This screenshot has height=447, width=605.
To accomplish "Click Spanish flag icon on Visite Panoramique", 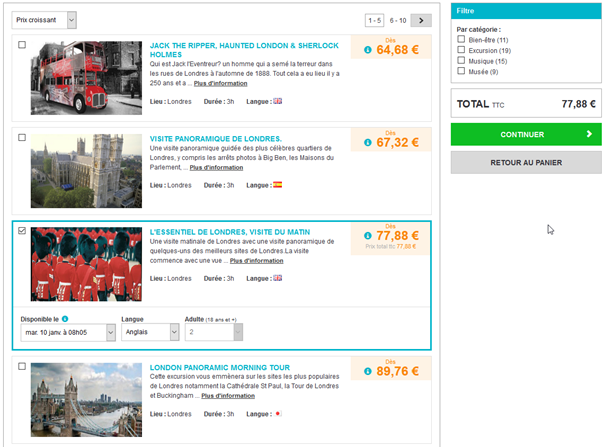I will tap(278, 185).
